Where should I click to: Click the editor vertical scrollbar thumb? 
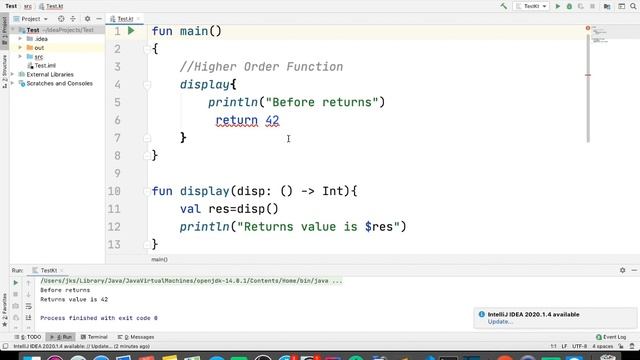tap(588, 88)
